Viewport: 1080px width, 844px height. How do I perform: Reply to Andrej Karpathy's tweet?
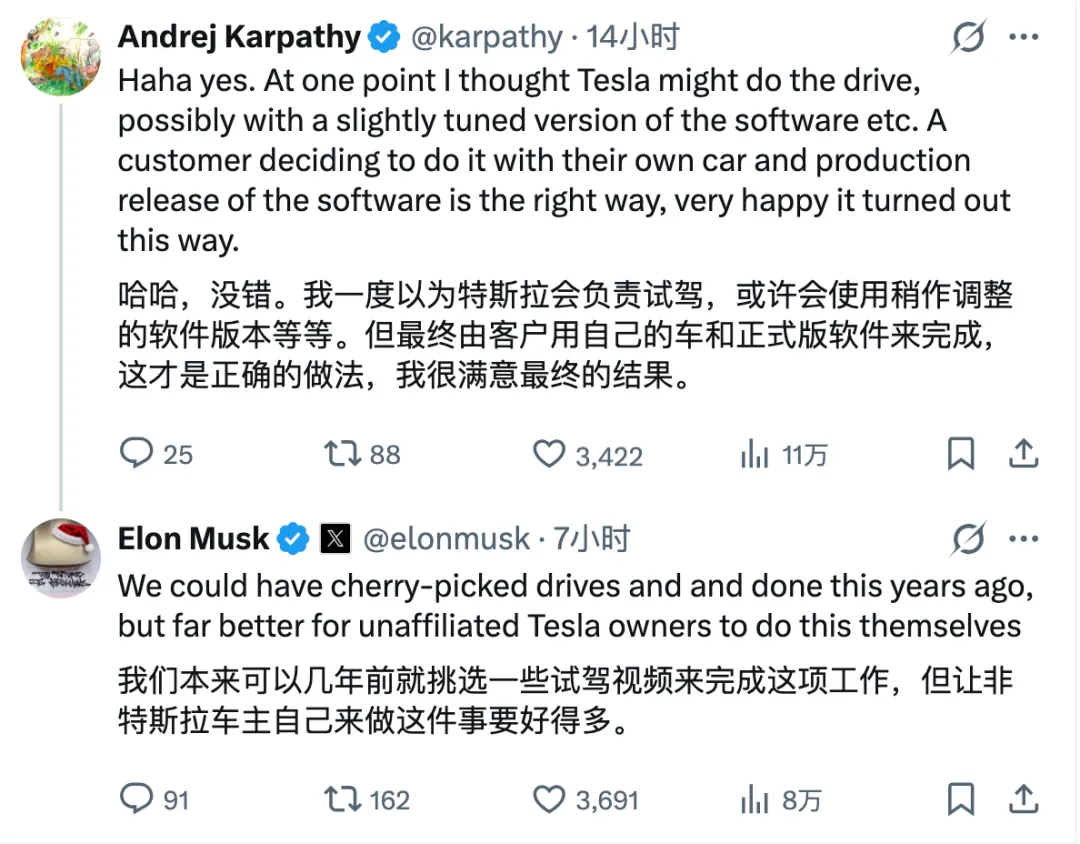[x=135, y=455]
